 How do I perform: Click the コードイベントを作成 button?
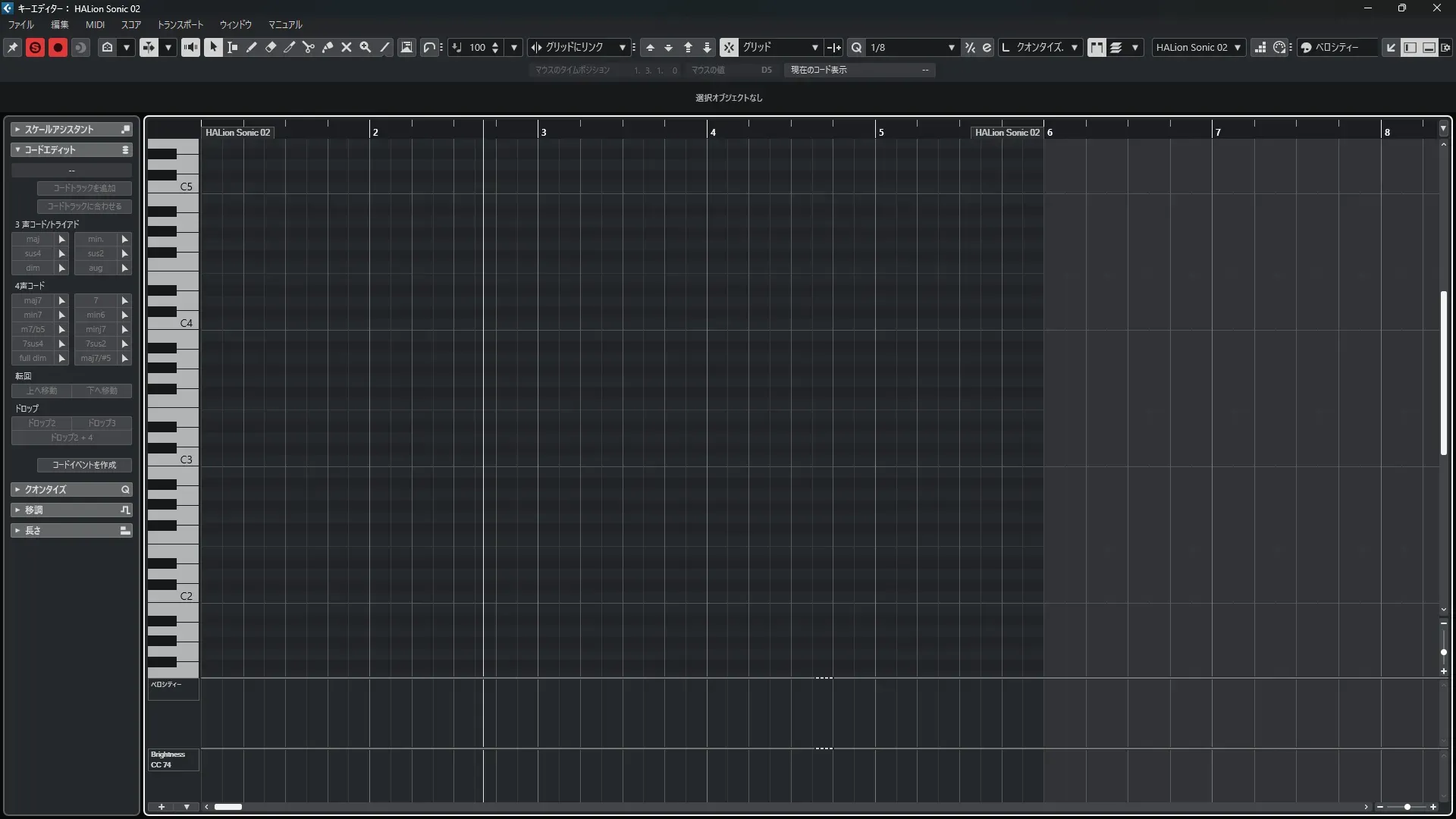[83, 464]
